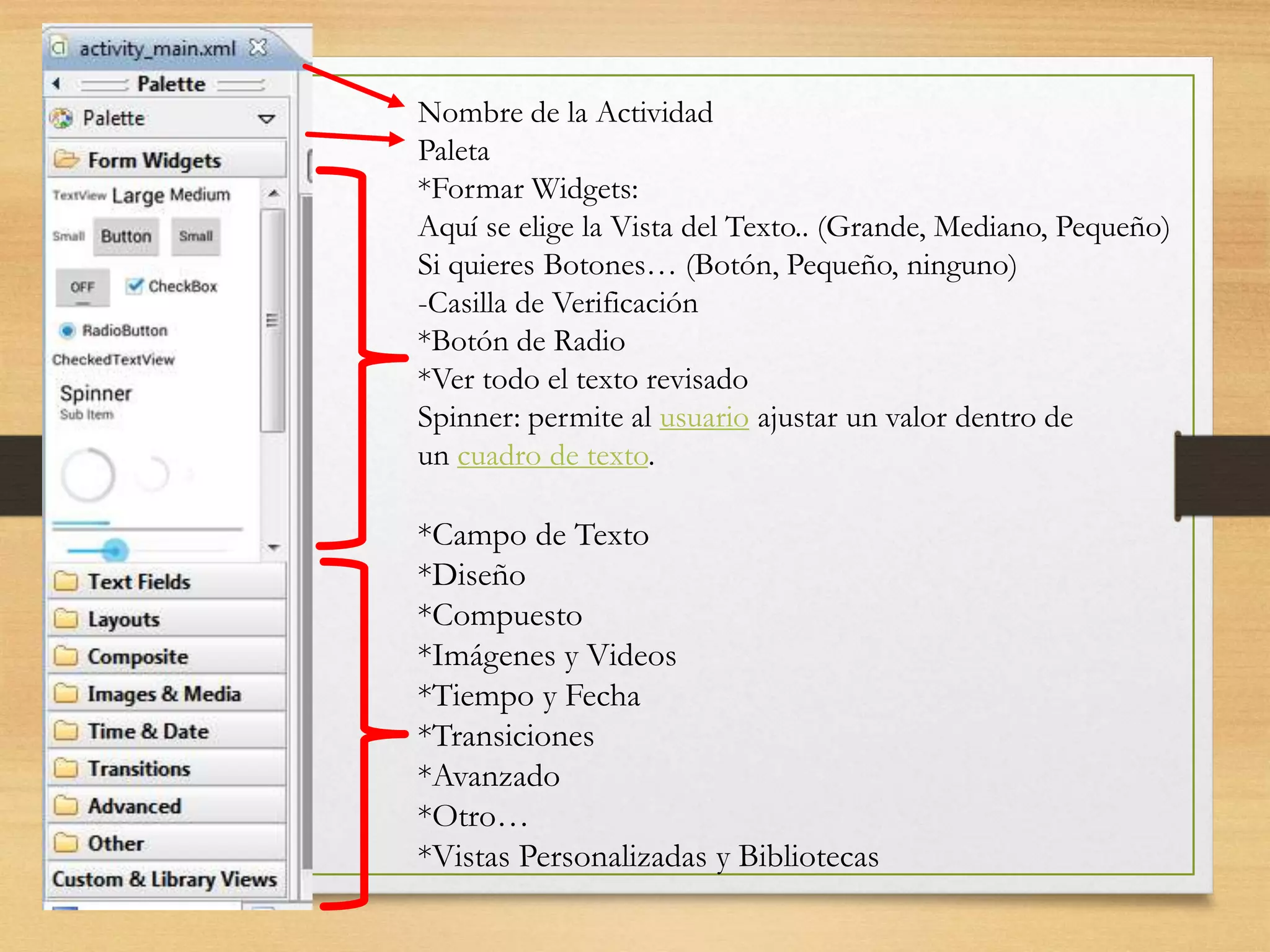
Task: Expand the Transitions category
Action: coord(167,768)
